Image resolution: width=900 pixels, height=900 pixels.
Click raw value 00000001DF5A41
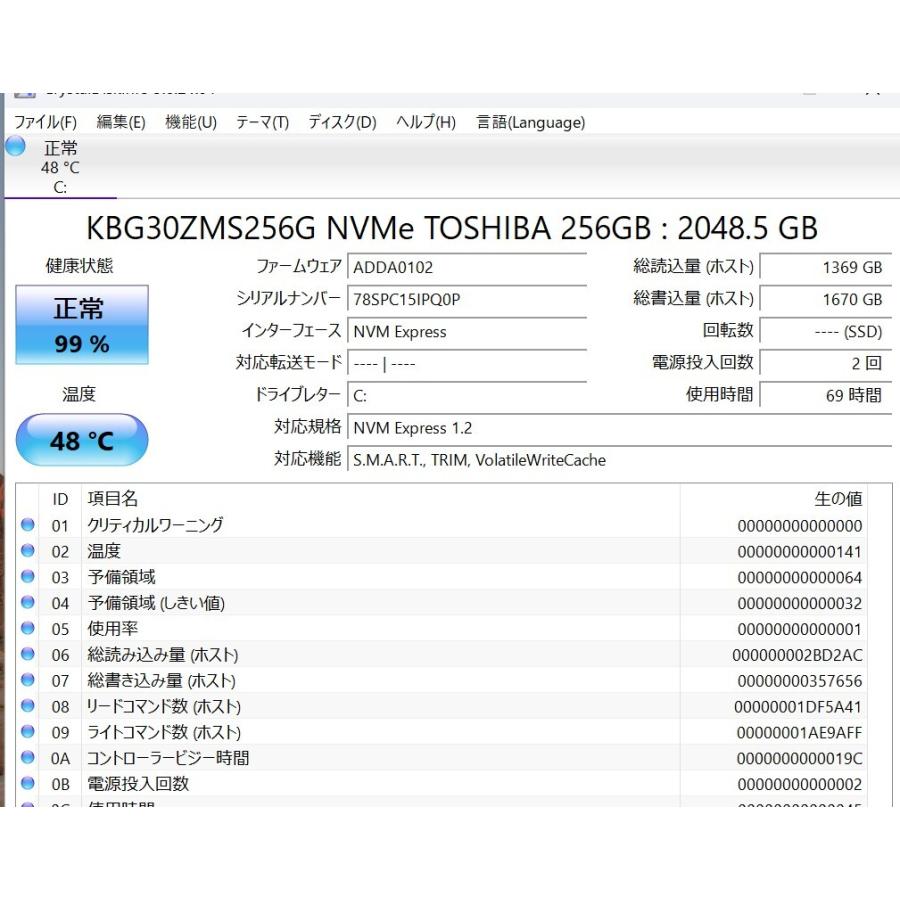tap(798, 707)
